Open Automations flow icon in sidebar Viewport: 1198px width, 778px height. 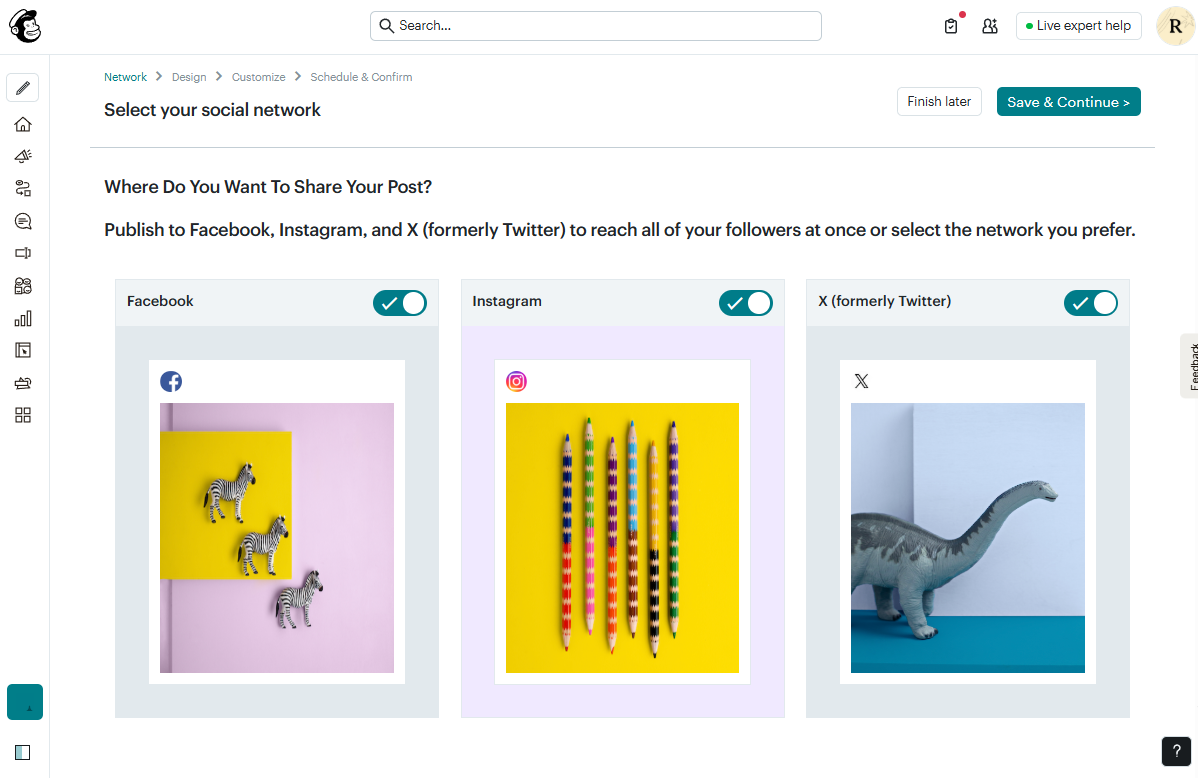[x=22, y=188]
